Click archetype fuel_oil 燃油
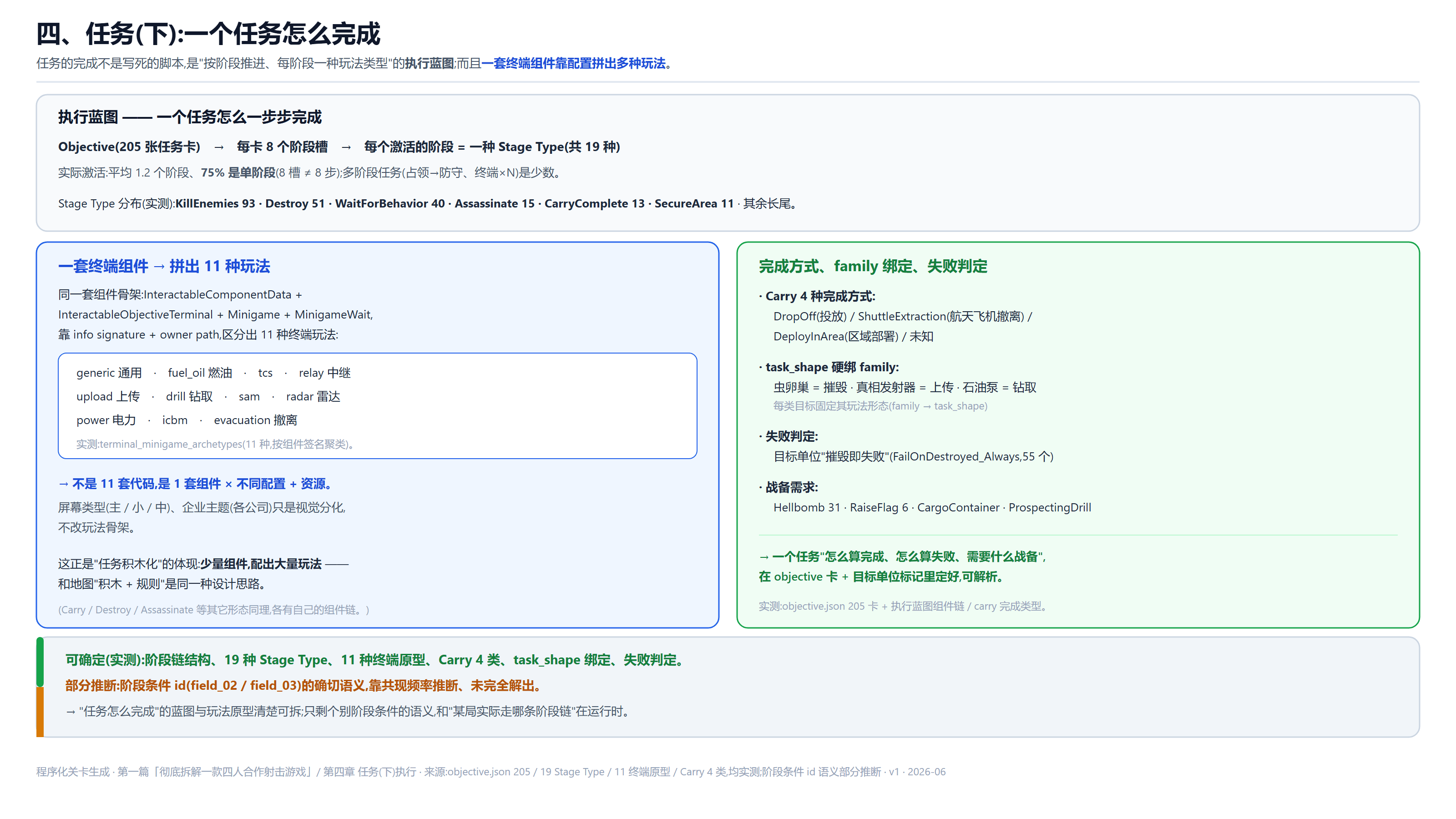1456x819 pixels. tap(200, 373)
